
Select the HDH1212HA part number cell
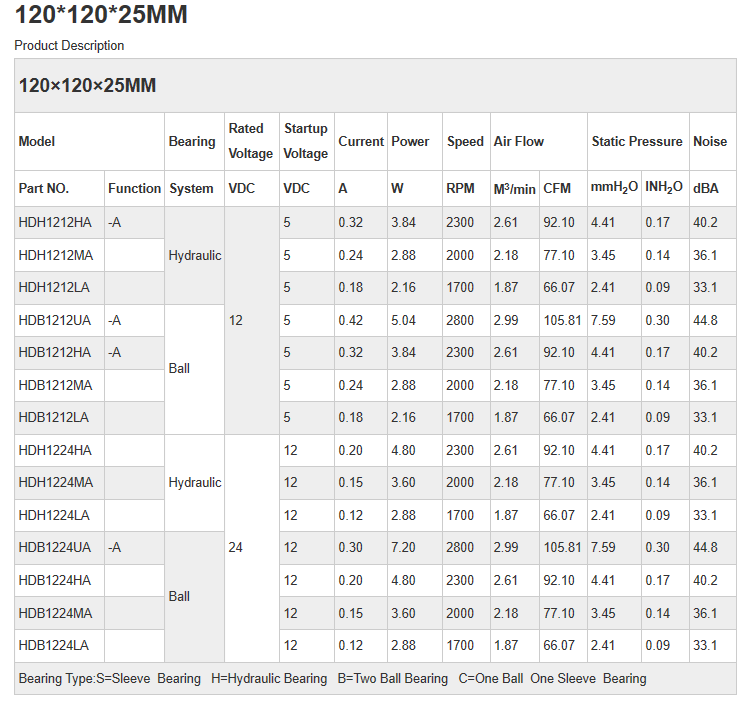coord(55,222)
